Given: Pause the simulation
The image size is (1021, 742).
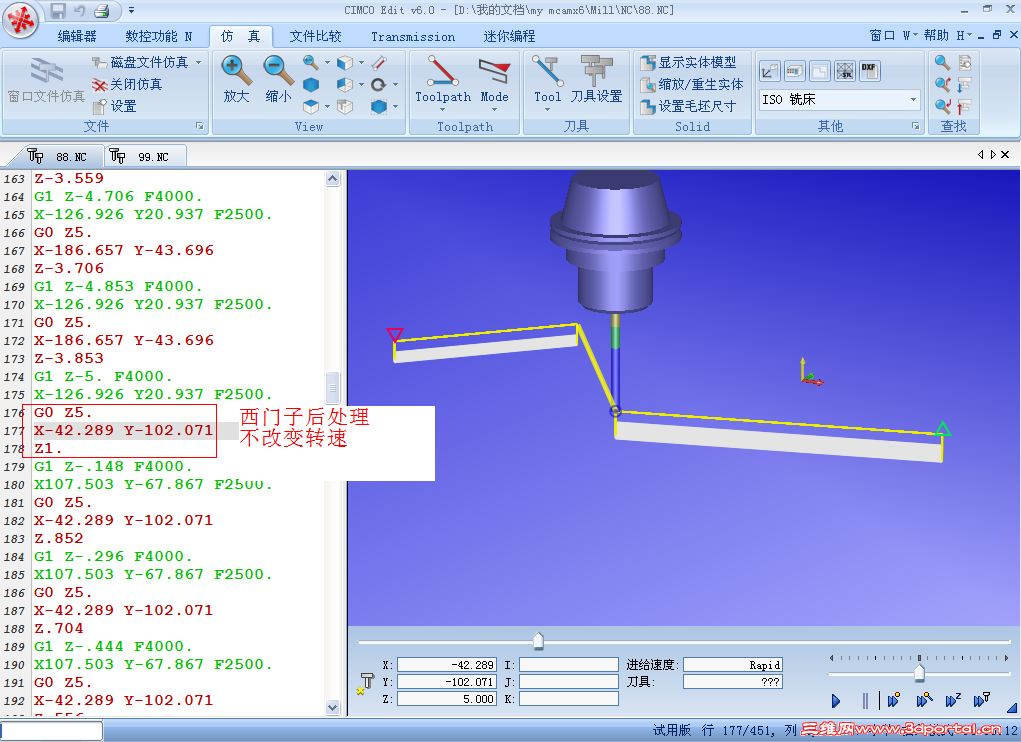Looking at the screenshot, I should 865,701.
